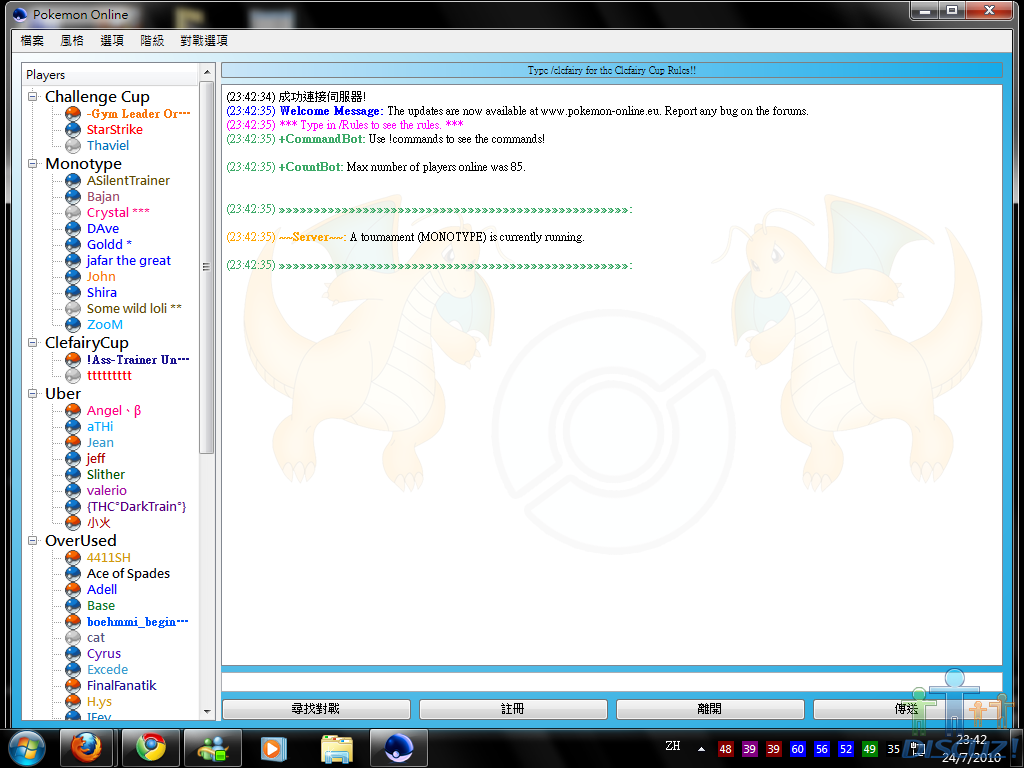Viewport: 1024px width, 768px height.
Task: Select the ball icon next to DAve
Action: click(x=73, y=229)
